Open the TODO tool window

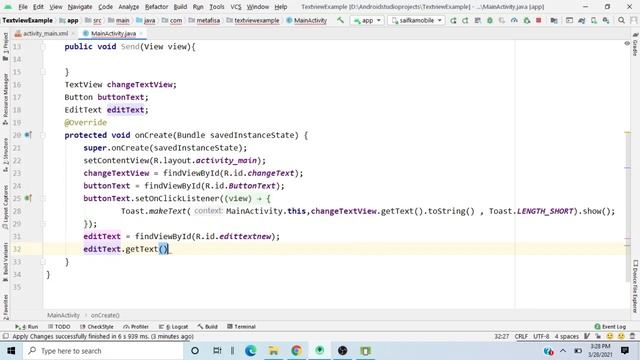(59, 327)
